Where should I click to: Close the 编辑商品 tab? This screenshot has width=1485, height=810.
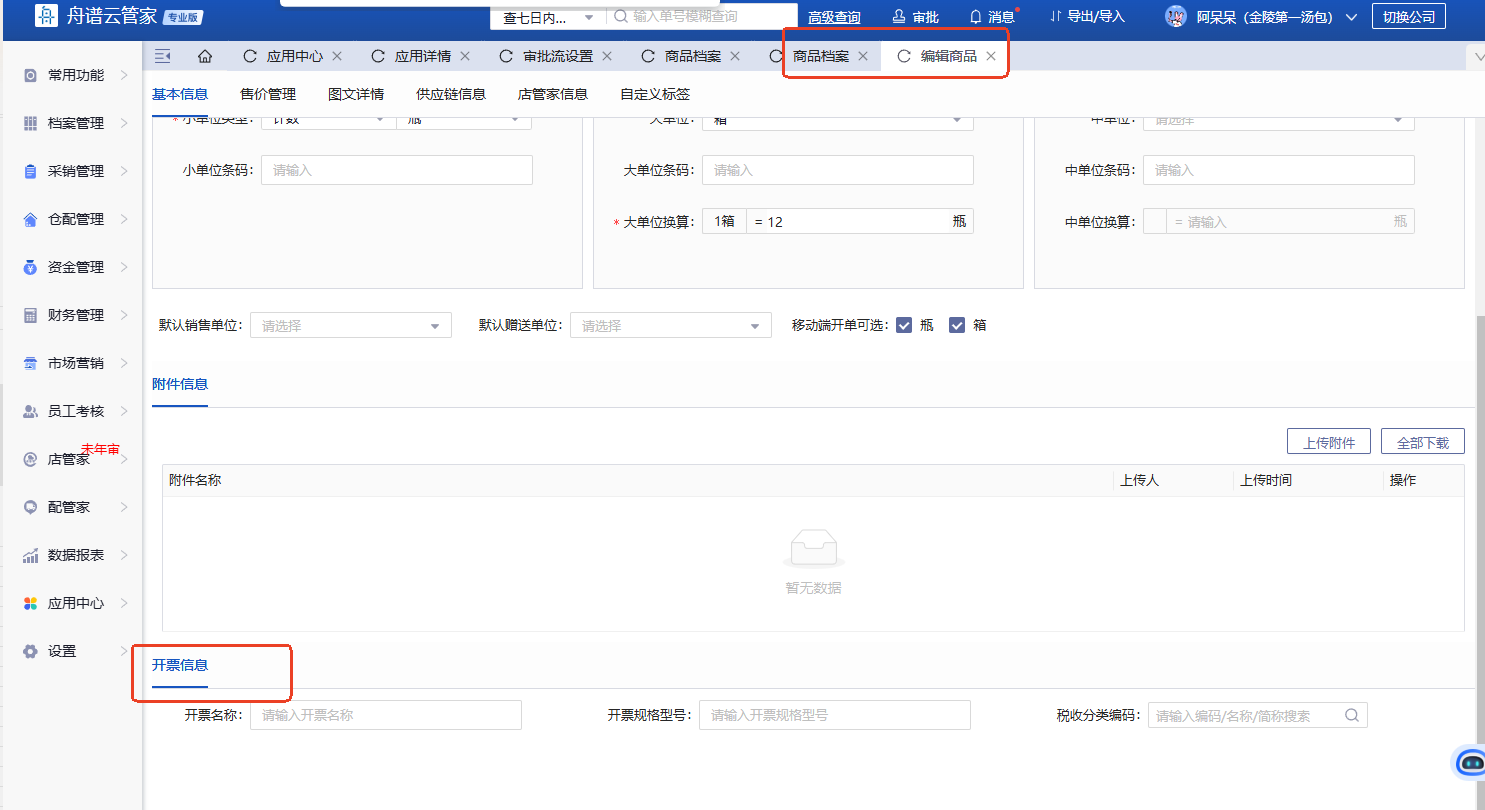[x=991, y=56]
